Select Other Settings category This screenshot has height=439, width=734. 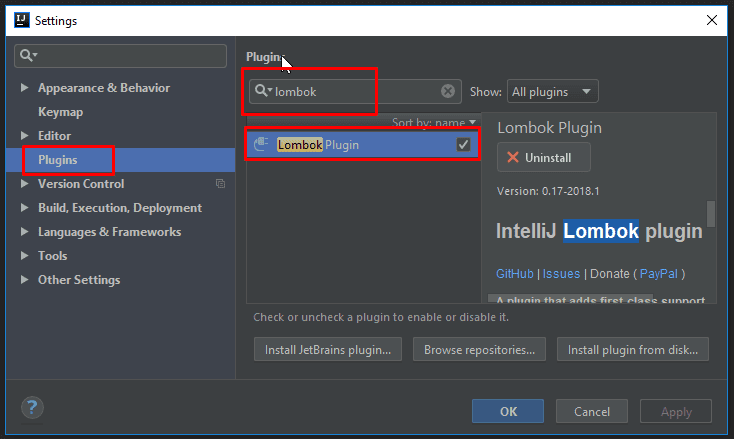tap(79, 279)
